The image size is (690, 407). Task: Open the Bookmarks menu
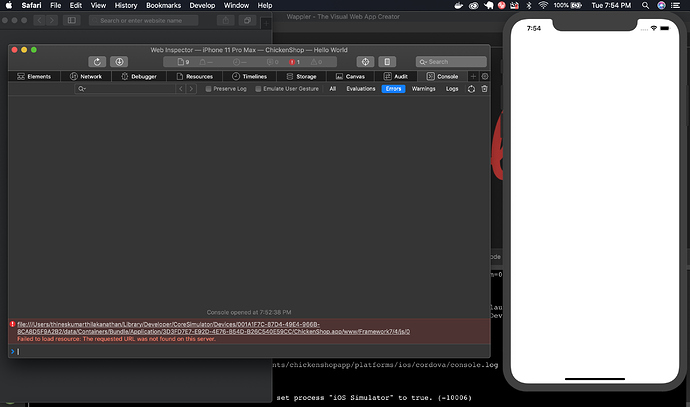click(164, 5)
